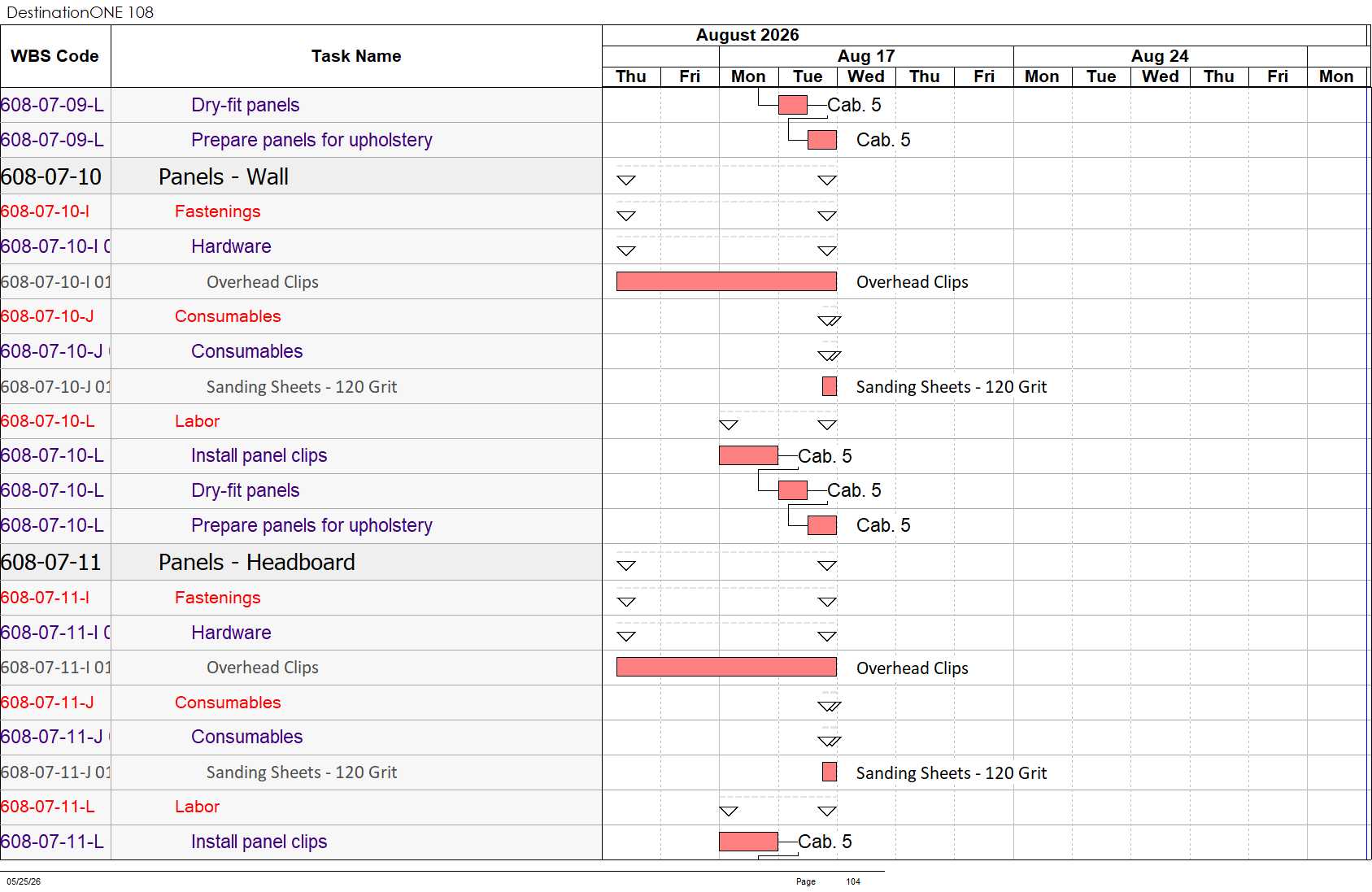1372x892 pixels.
Task: Select Dry-fit panels task in 608-07-09-L row
Action: tap(246, 105)
